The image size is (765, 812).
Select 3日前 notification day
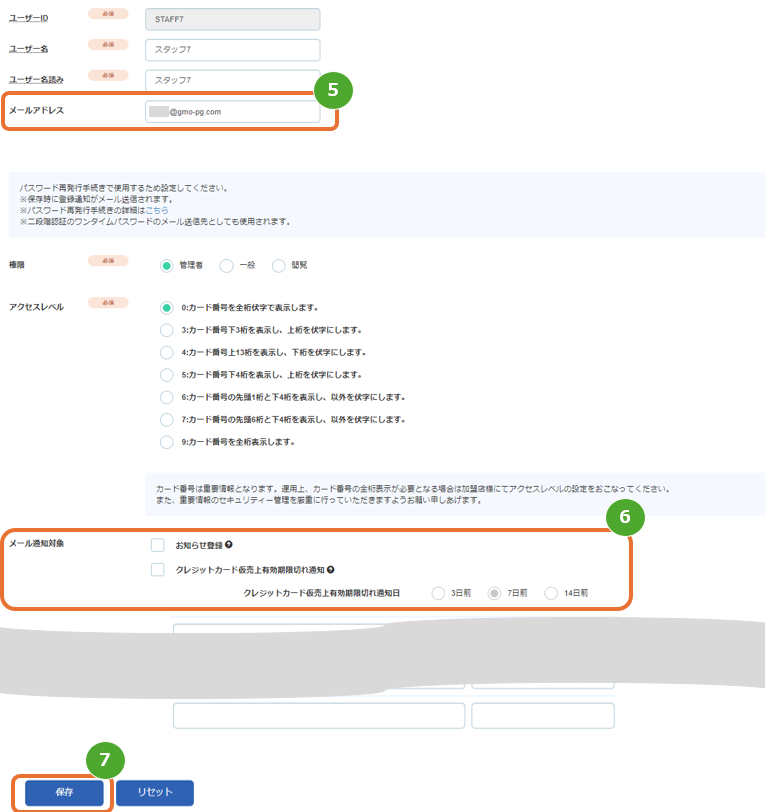438,593
